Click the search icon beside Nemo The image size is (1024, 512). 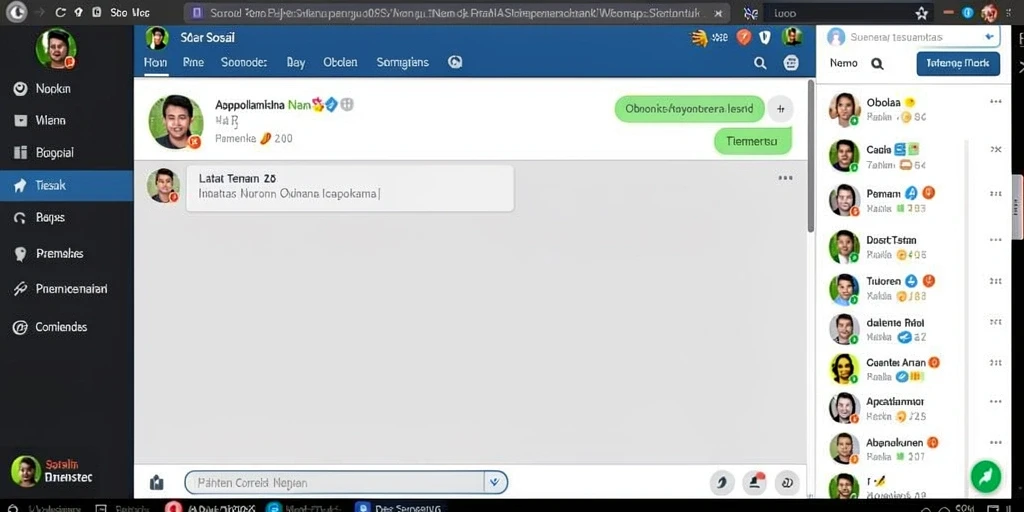click(x=877, y=63)
